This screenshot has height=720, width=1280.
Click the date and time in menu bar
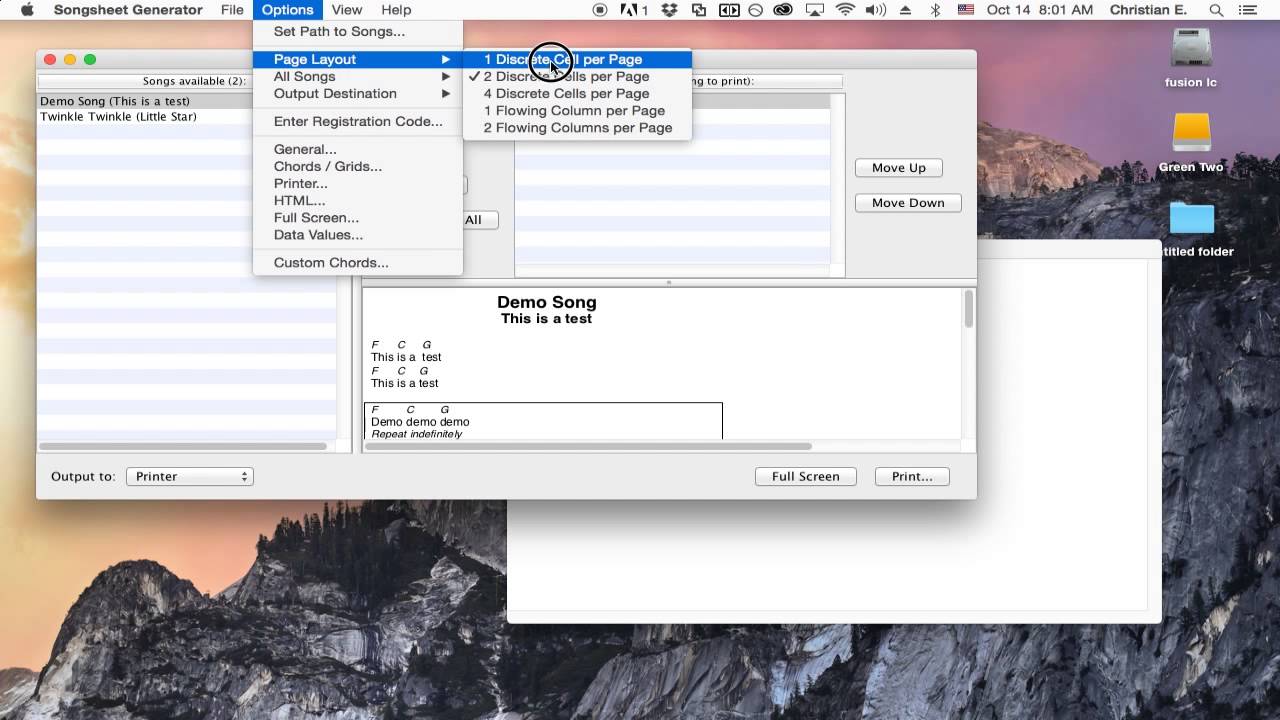(1041, 10)
